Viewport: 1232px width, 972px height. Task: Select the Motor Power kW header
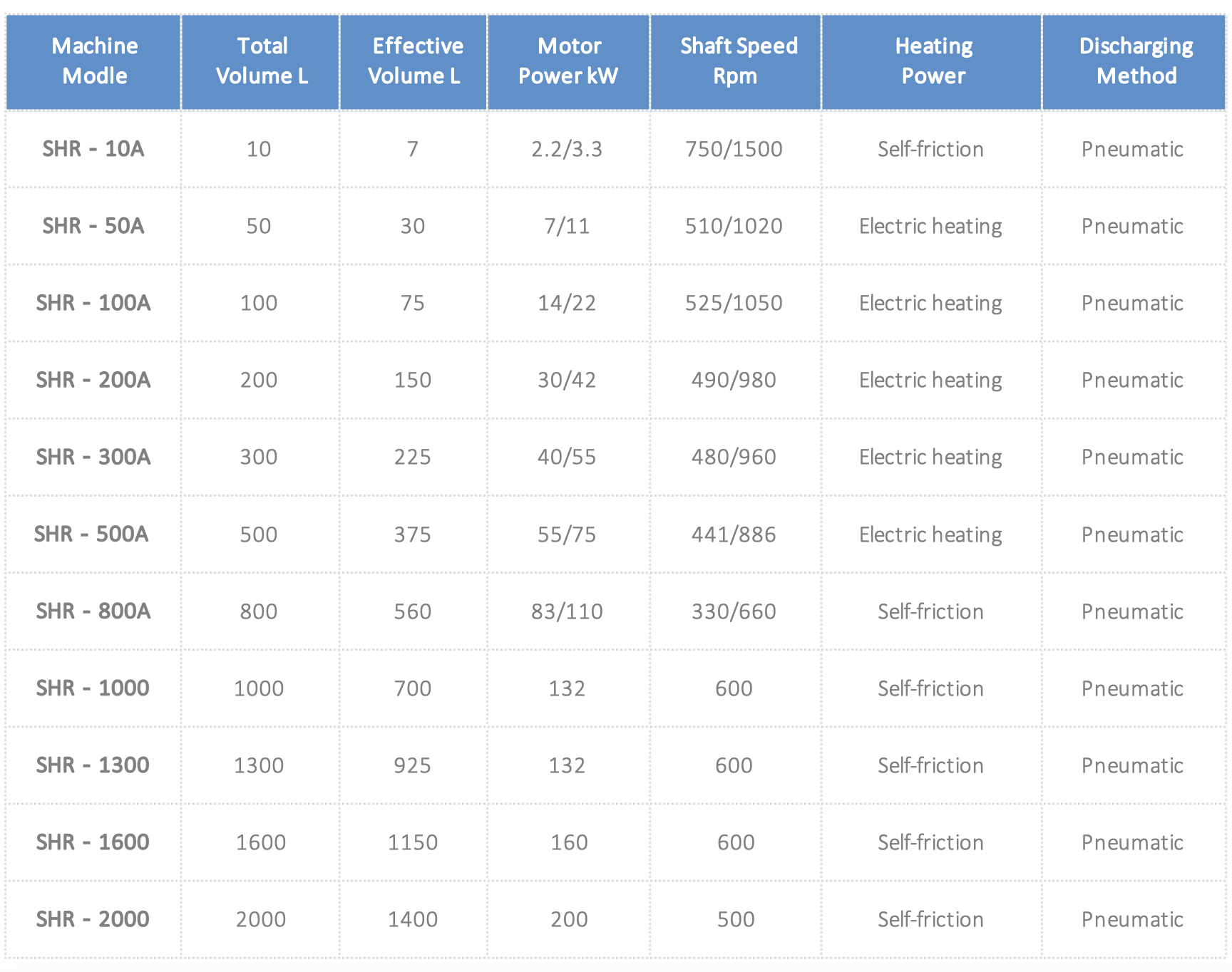click(x=569, y=61)
